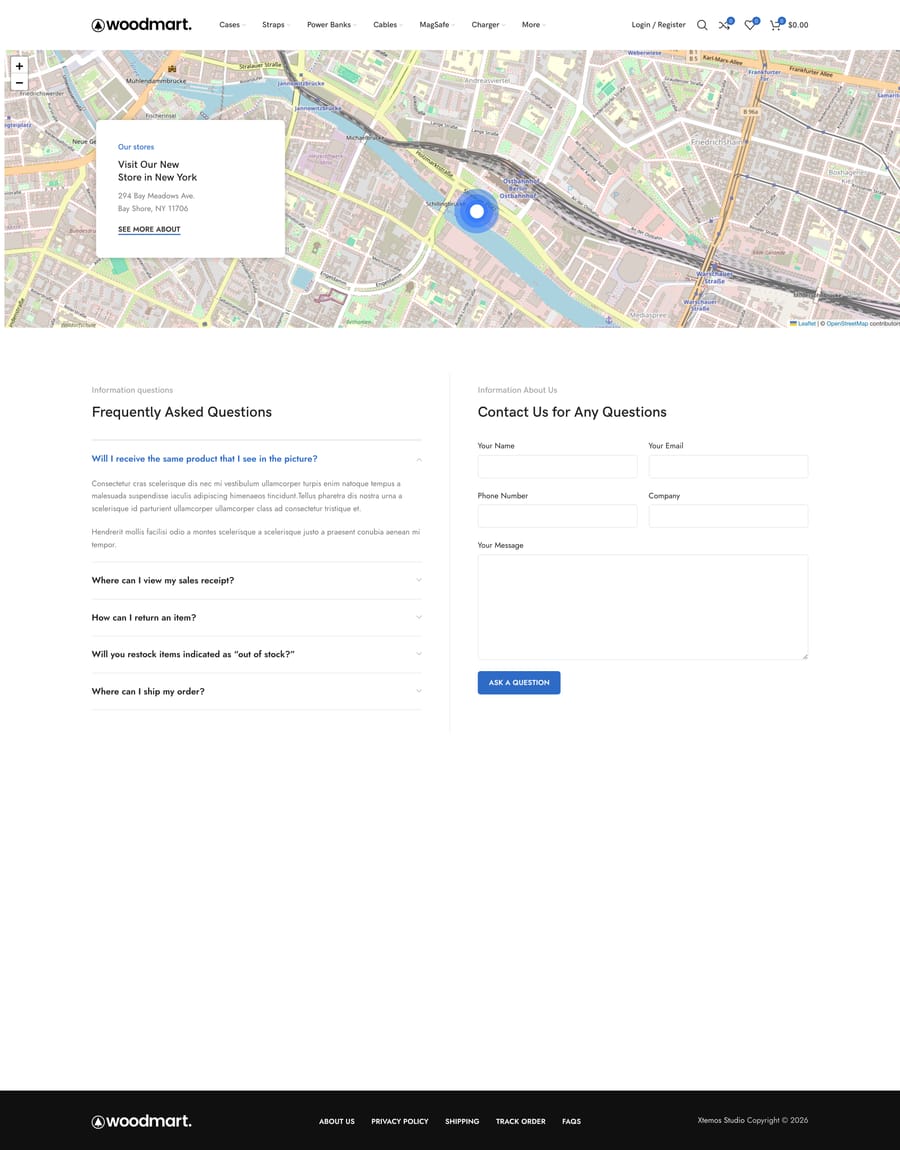Expand the 'out of stock' restock question
Viewport: 900px width, 1150px height.
pos(257,654)
